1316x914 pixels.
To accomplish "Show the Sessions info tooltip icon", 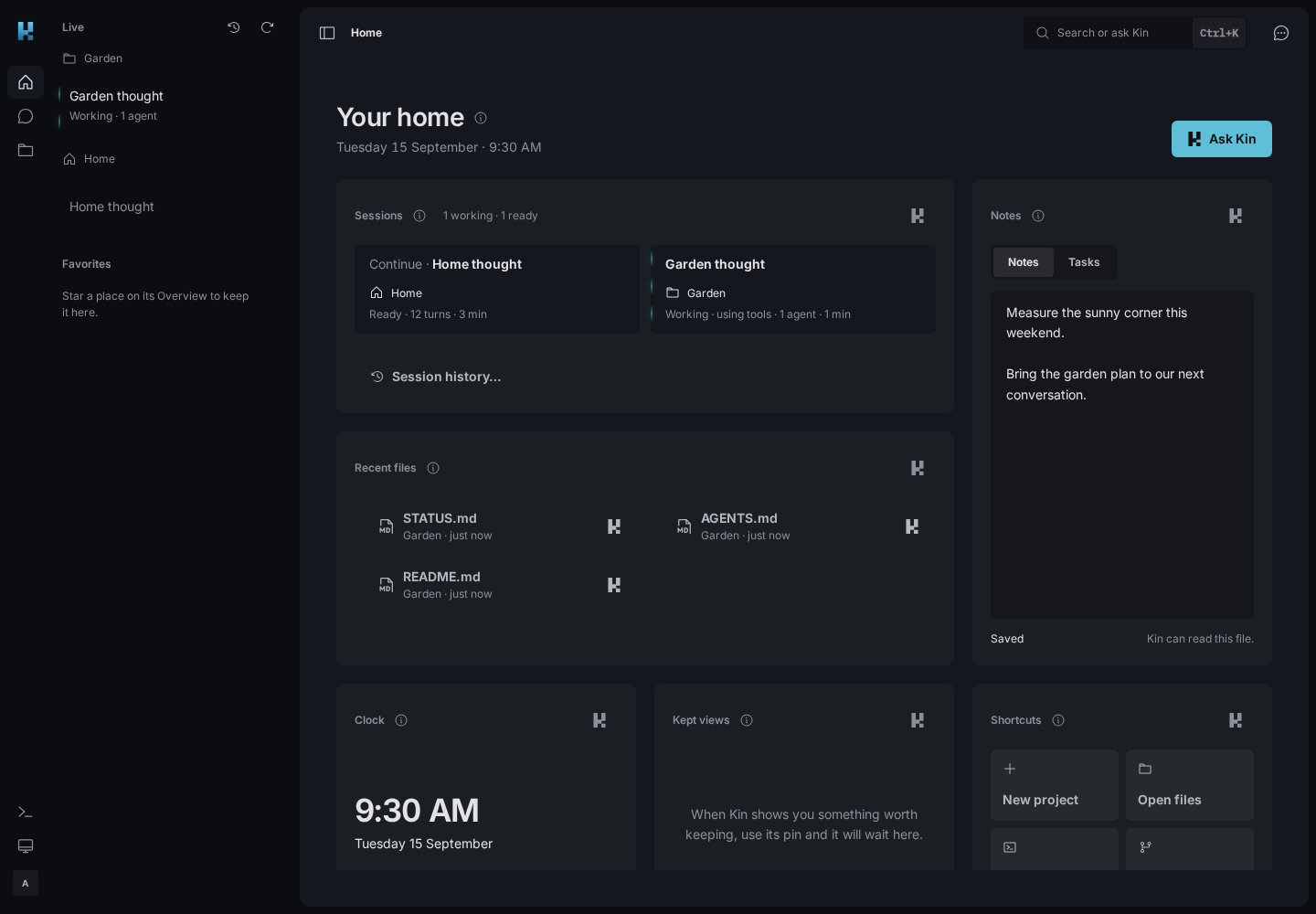I will 419,216.
